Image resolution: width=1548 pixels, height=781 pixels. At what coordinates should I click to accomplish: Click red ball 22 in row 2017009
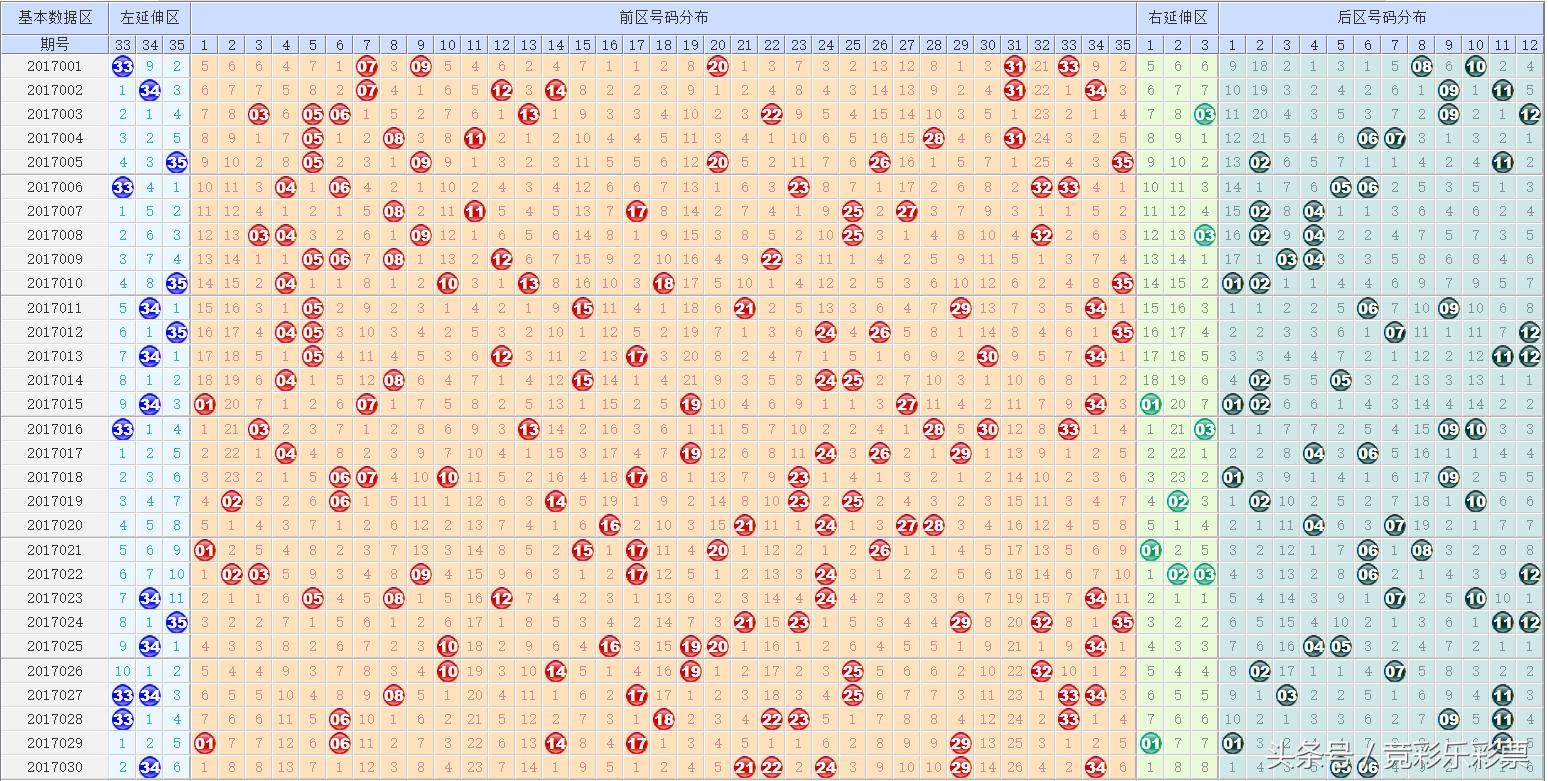[771, 259]
